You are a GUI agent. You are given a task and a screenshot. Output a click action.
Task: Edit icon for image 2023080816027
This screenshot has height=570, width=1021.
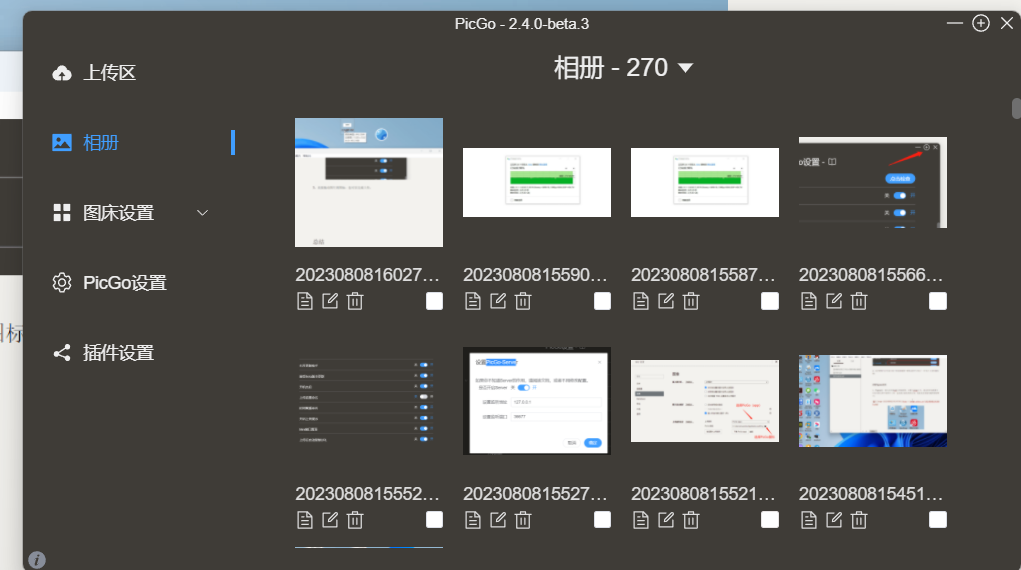click(x=330, y=301)
